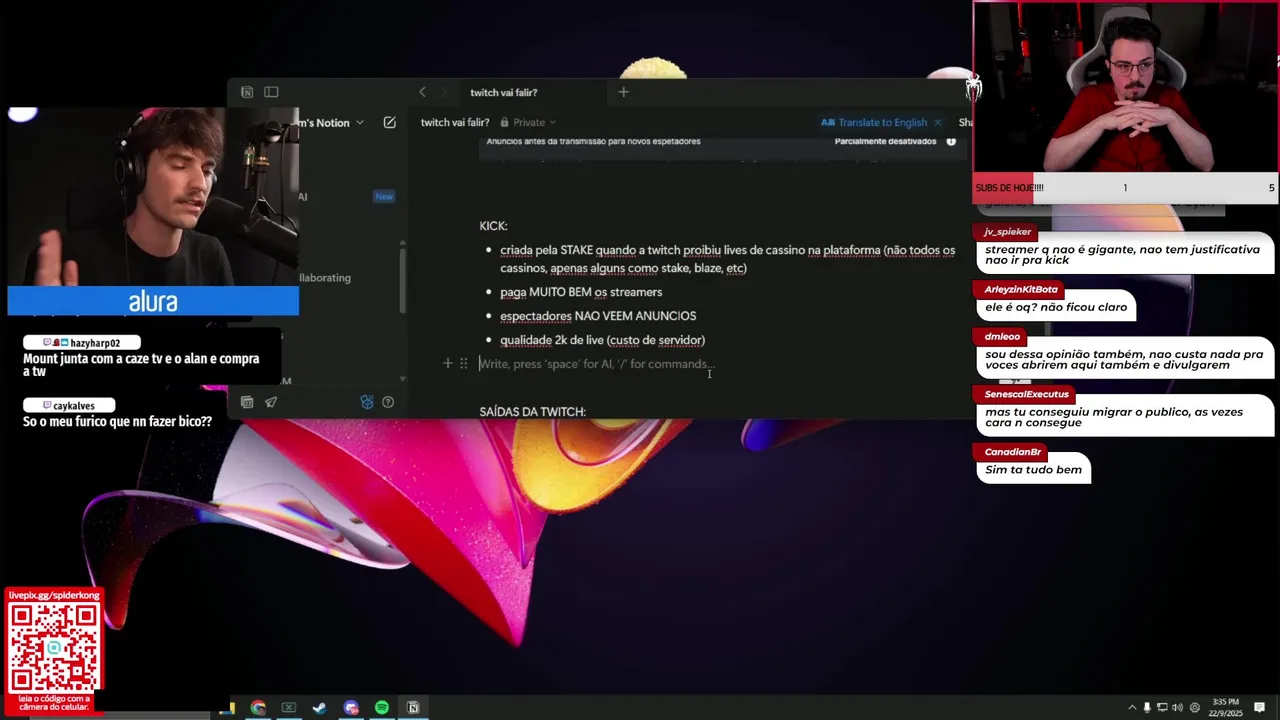Screen dimensions: 1280x720
Task: Show hidden system tray icons chevron
Action: [1132, 708]
